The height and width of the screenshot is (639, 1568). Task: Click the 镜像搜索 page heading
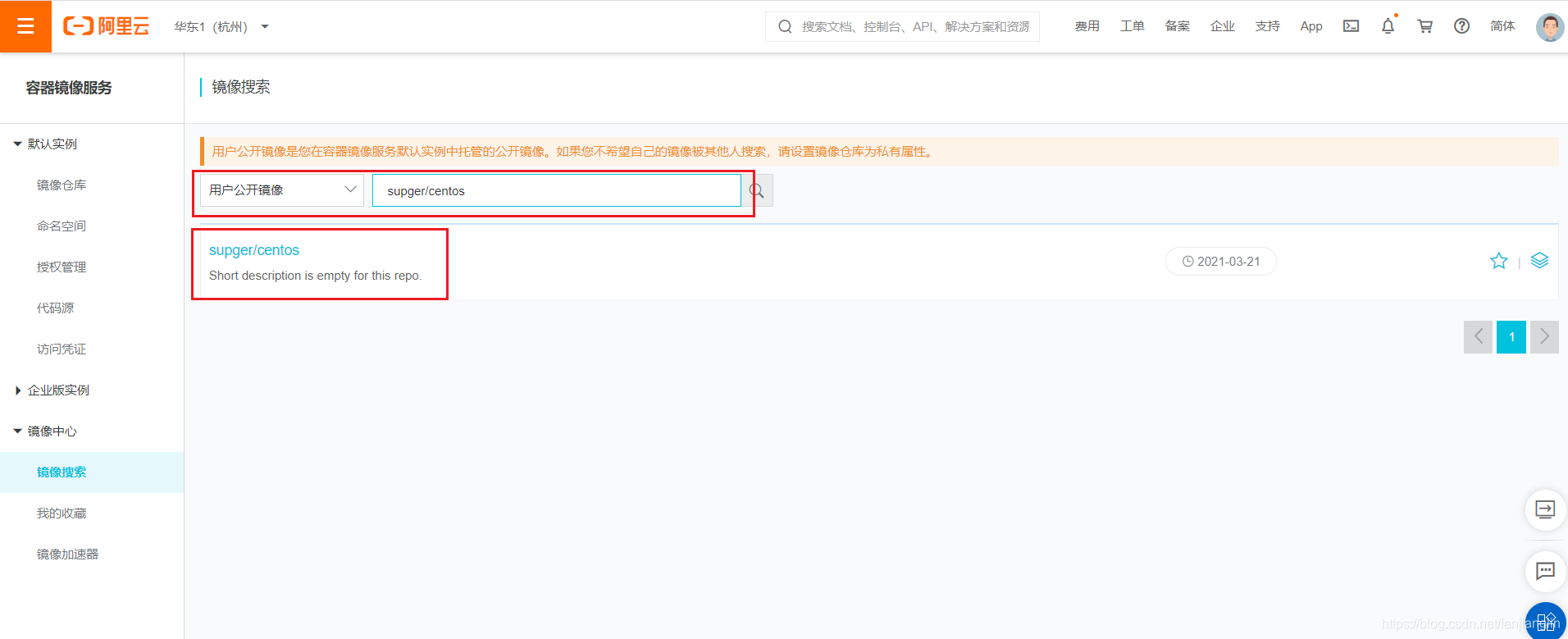(x=241, y=87)
